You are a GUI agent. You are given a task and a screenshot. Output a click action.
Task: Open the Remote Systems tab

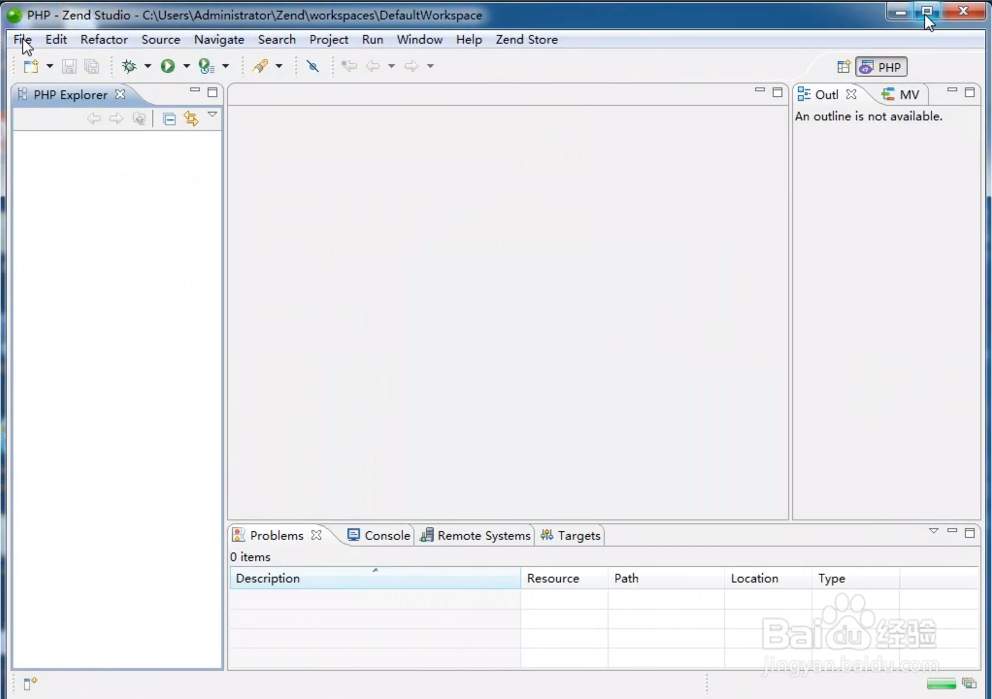(x=476, y=536)
